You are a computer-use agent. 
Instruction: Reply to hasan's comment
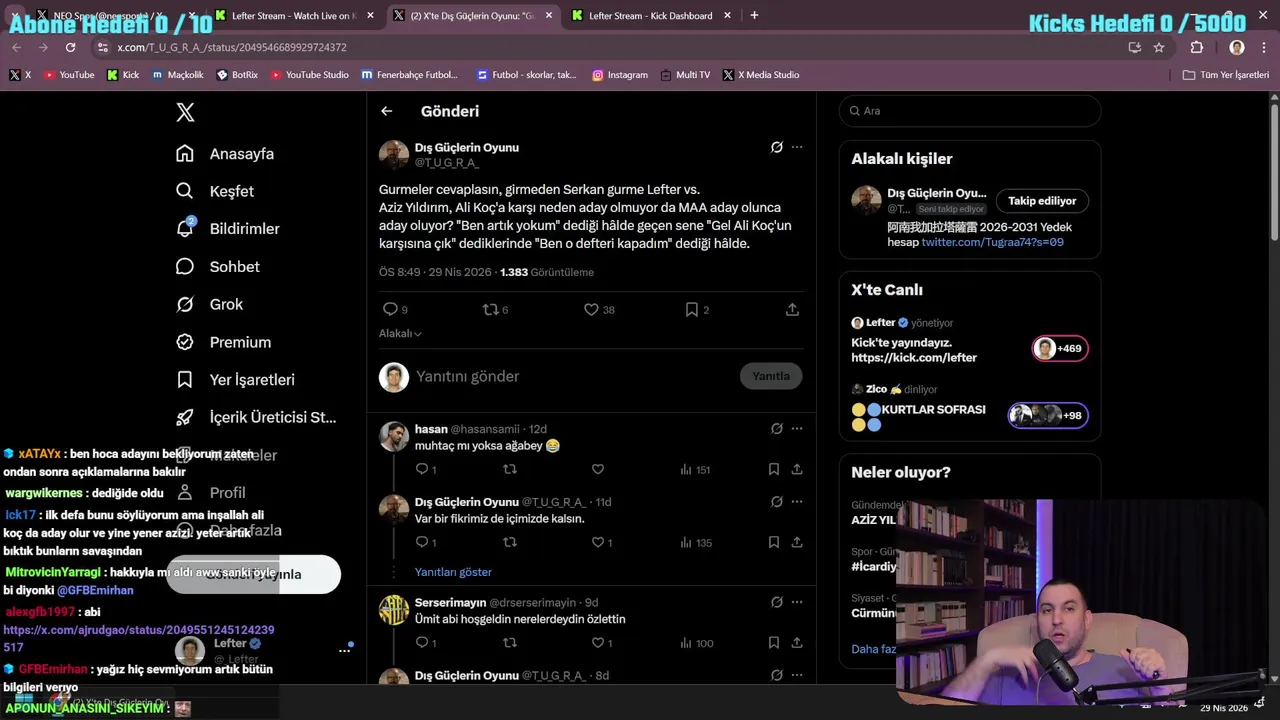[x=426, y=469]
